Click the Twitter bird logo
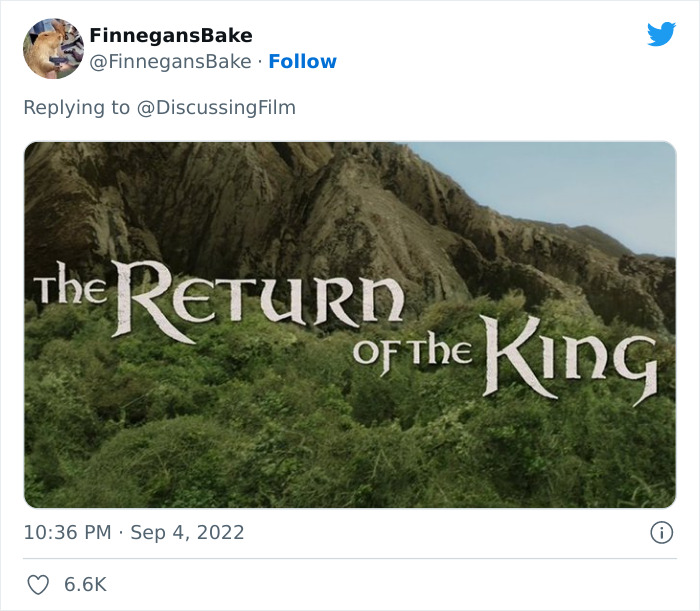This screenshot has height=611, width=700. (661, 34)
